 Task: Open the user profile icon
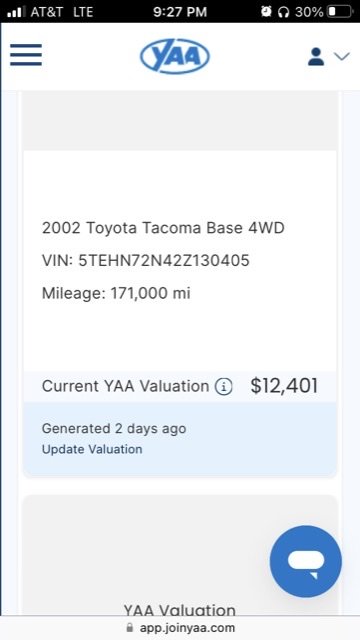point(316,56)
